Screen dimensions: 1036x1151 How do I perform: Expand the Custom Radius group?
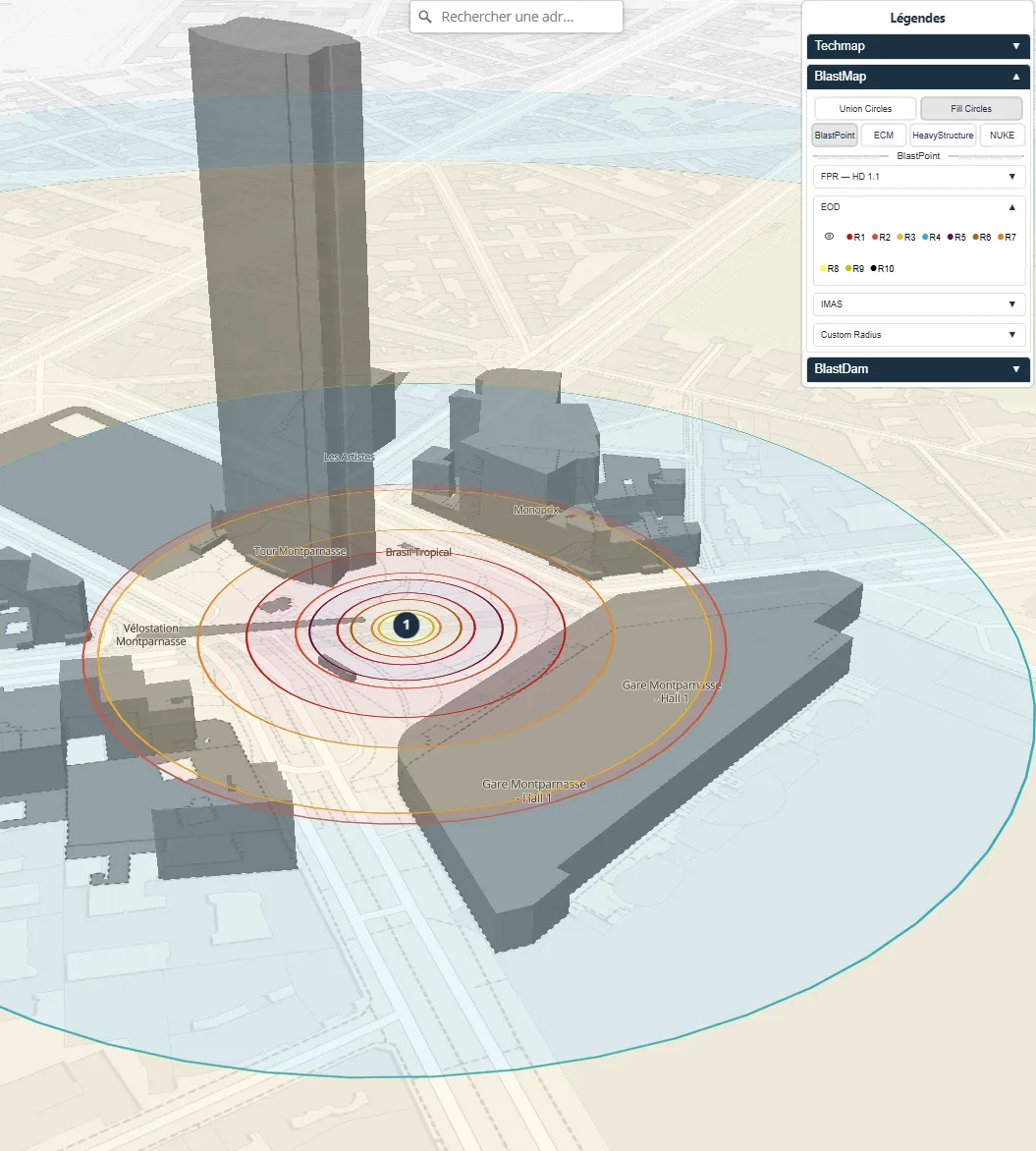918,335
